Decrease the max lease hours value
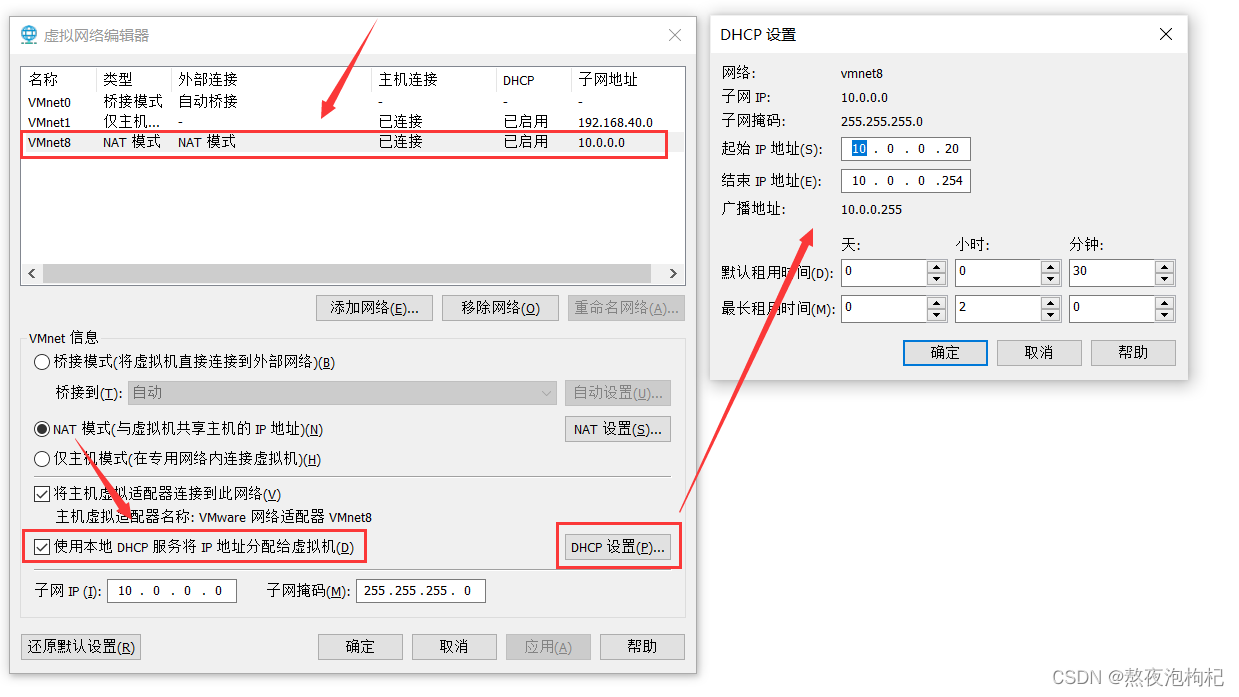This screenshot has height=697, width=1239. click(x=1051, y=314)
